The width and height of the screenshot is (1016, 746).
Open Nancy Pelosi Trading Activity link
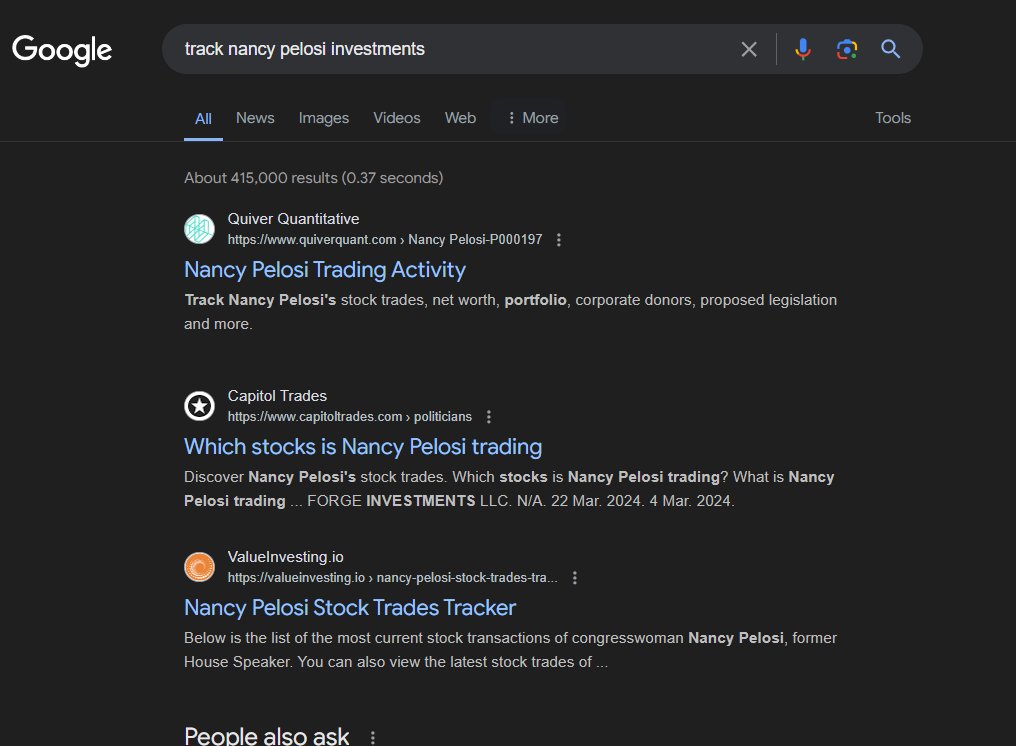325,270
